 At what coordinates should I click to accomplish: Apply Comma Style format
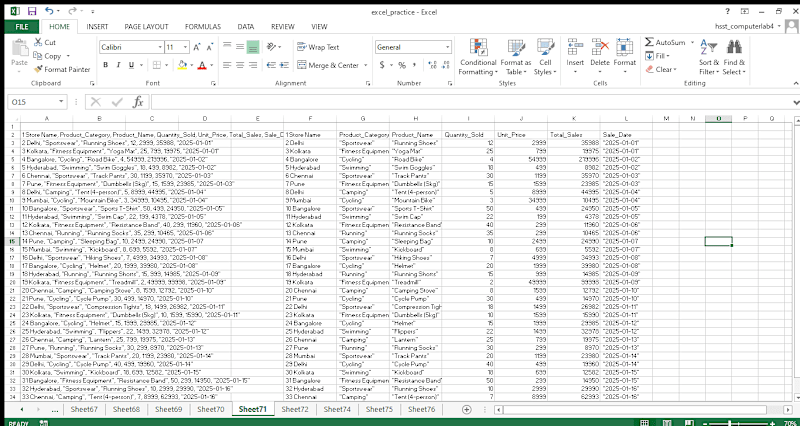click(x=414, y=65)
